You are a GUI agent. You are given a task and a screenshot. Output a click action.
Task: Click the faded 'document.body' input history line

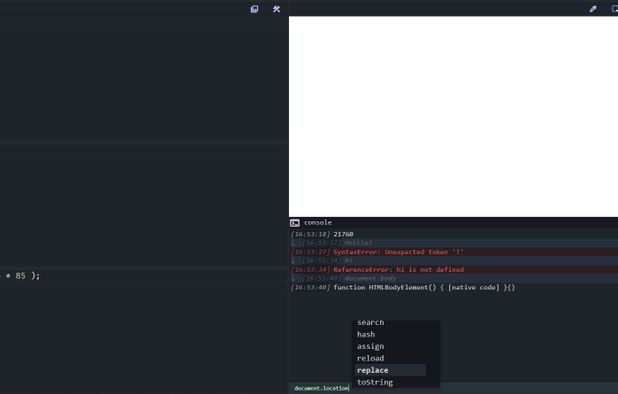(453, 279)
